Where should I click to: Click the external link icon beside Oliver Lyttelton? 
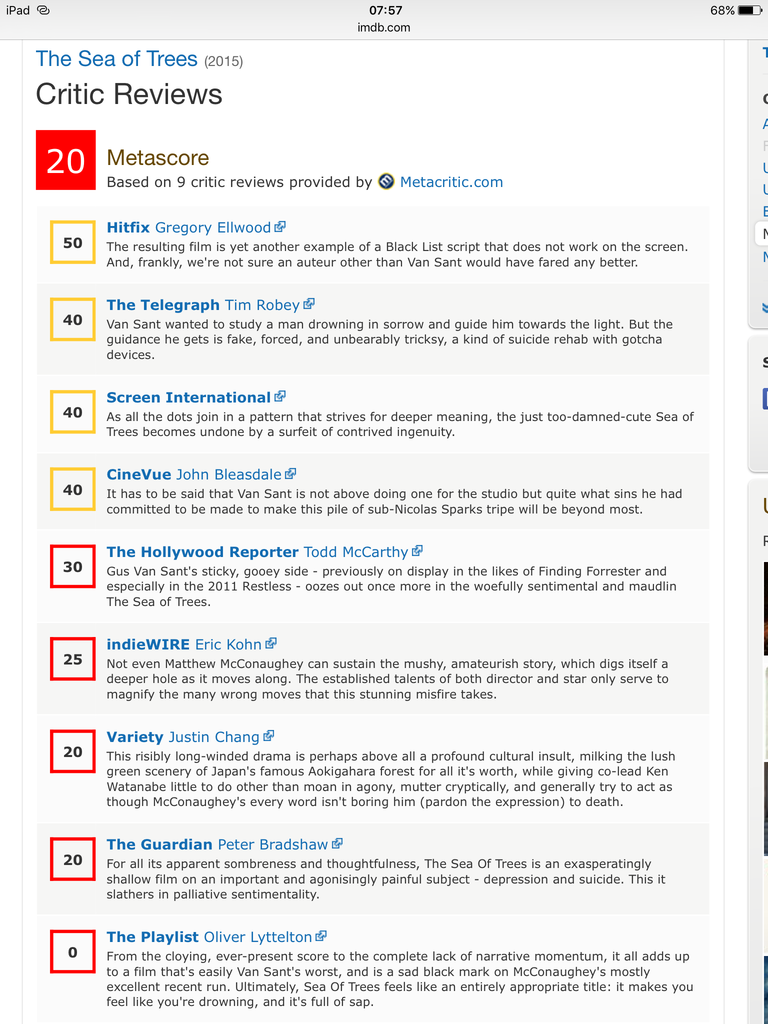tap(321, 937)
